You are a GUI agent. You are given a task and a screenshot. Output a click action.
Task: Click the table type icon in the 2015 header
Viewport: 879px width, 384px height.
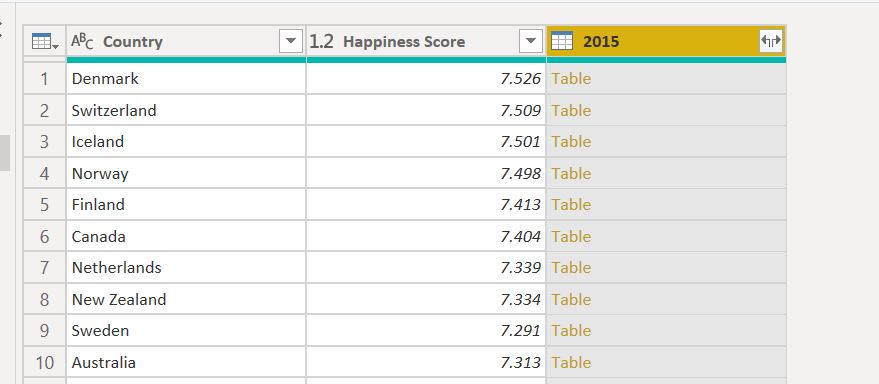pyautogui.click(x=562, y=41)
